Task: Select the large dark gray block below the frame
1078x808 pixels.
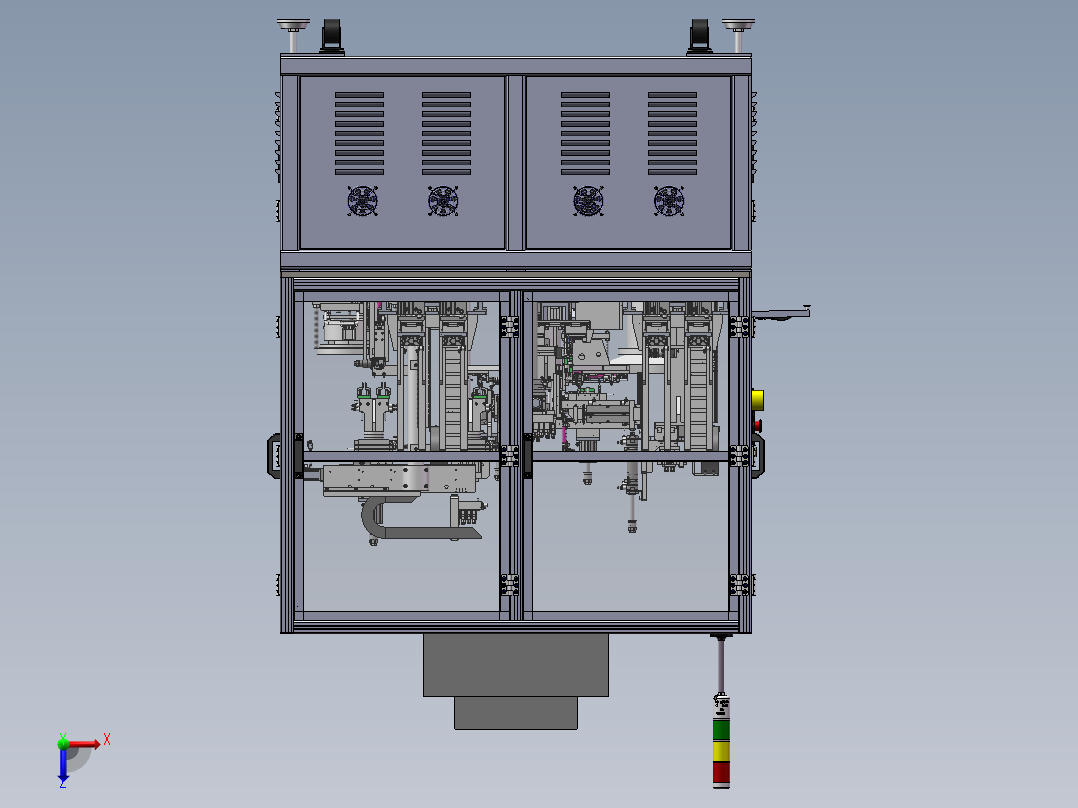Action: tap(516, 665)
